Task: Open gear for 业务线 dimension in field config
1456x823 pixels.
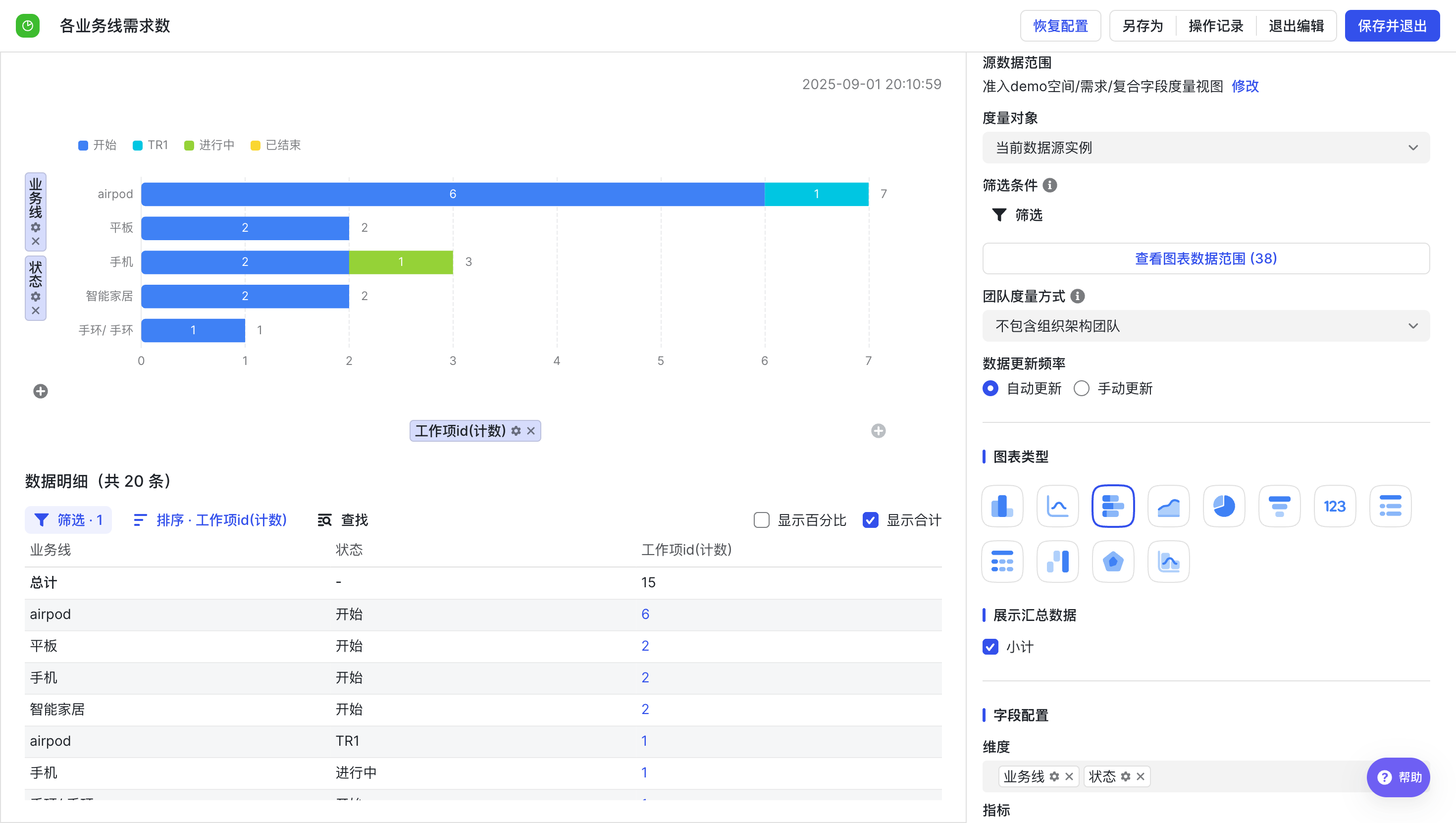Action: [1054, 776]
